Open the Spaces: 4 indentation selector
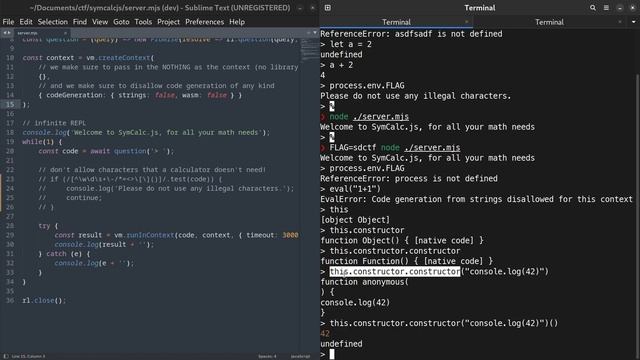640x360 pixels. tap(267, 356)
